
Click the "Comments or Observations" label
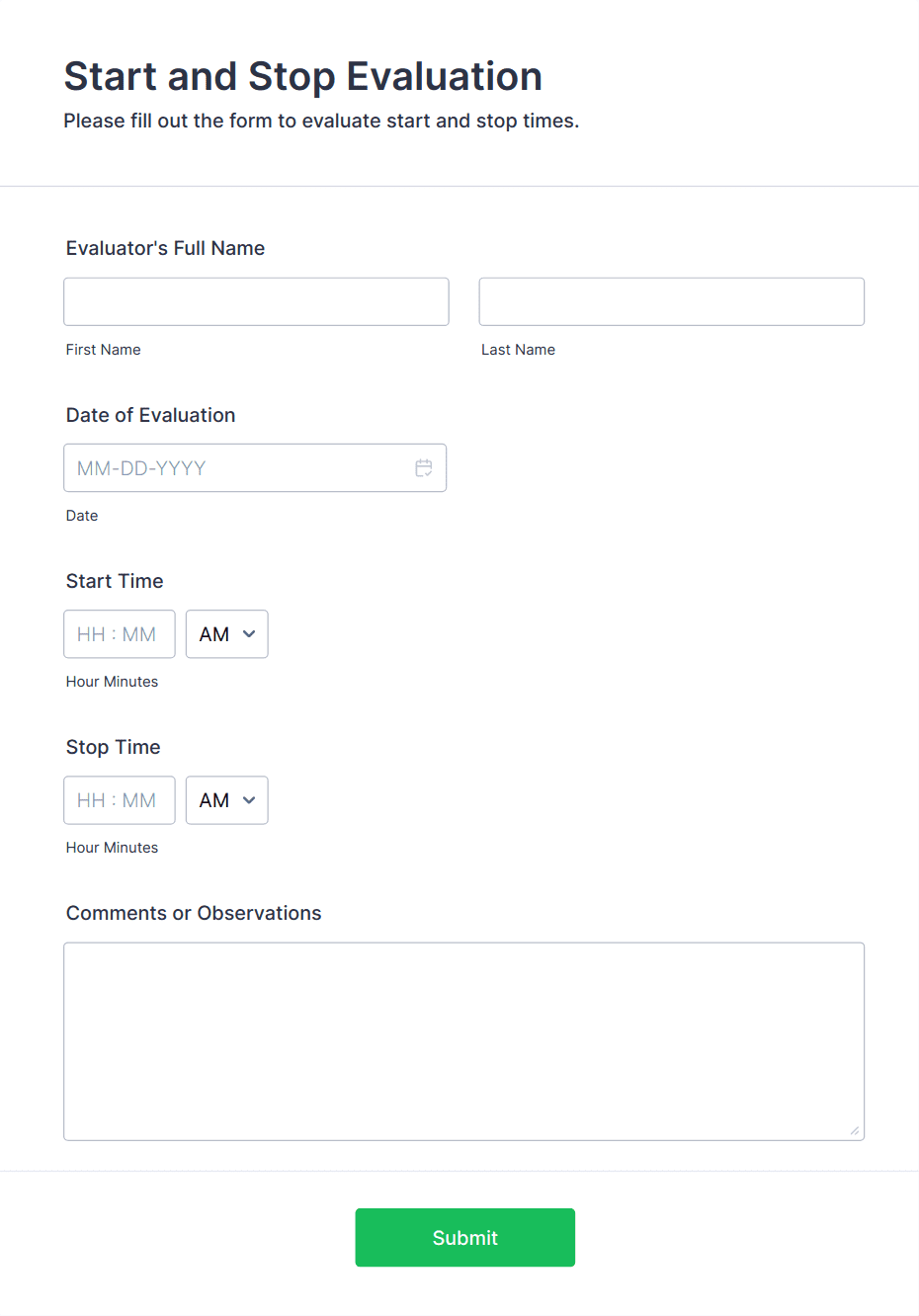point(194,913)
